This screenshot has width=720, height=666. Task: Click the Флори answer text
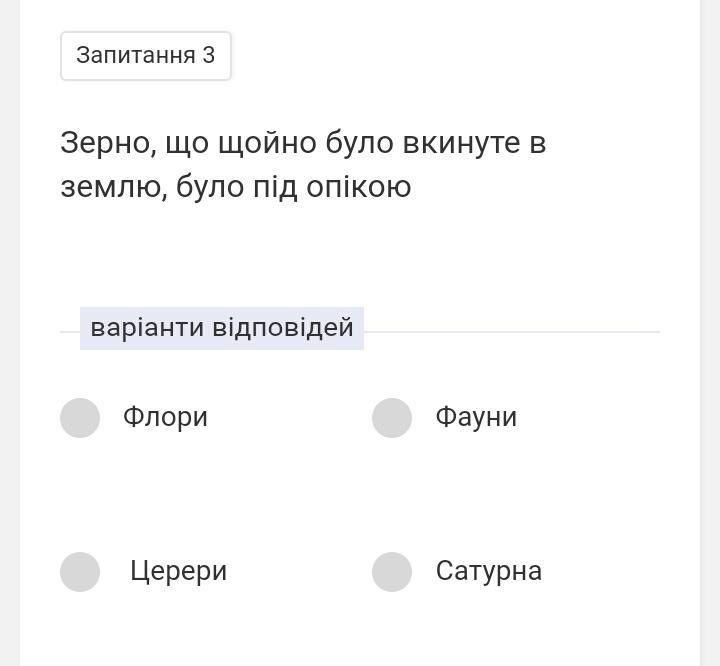tap(165, 417)
